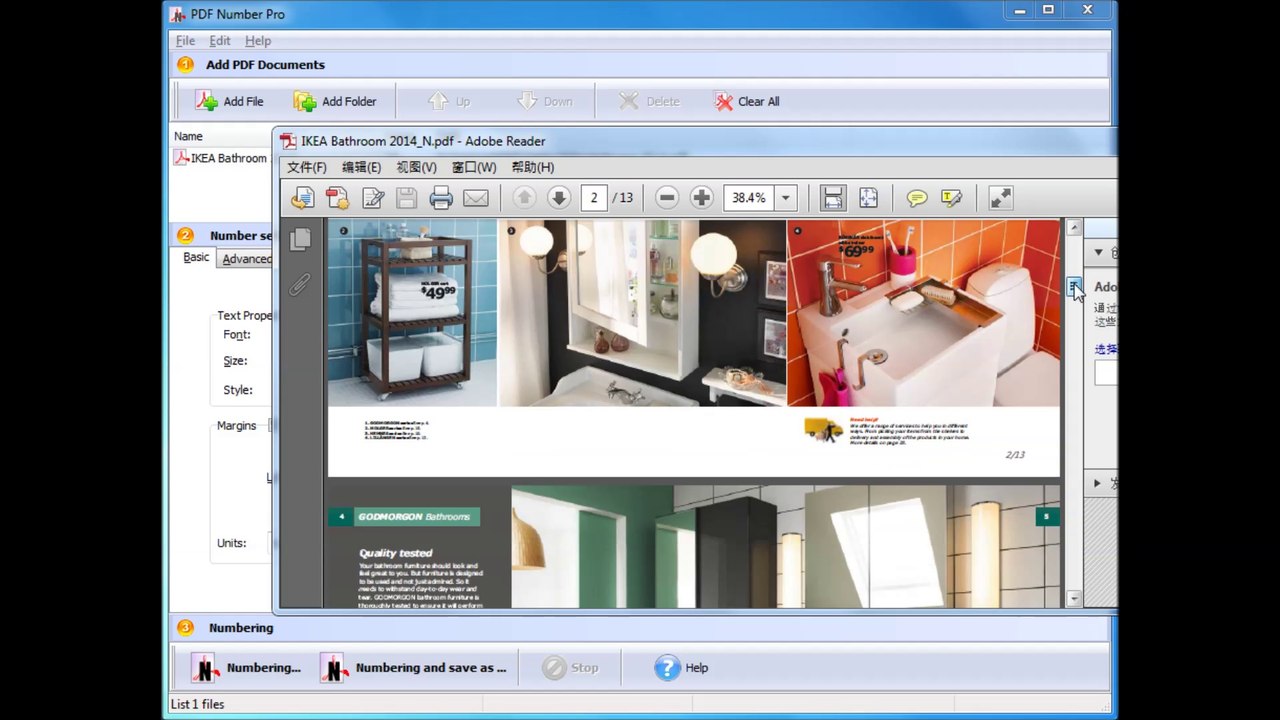Viewport: 1280px width, 720px height.
Task: Click the envelope email icon in Adobe Reader
Action: [476, 198]
